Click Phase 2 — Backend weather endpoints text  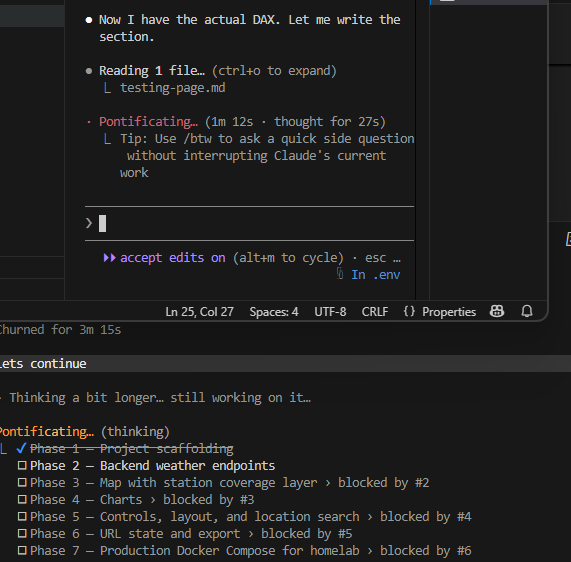tap(152, 466)
